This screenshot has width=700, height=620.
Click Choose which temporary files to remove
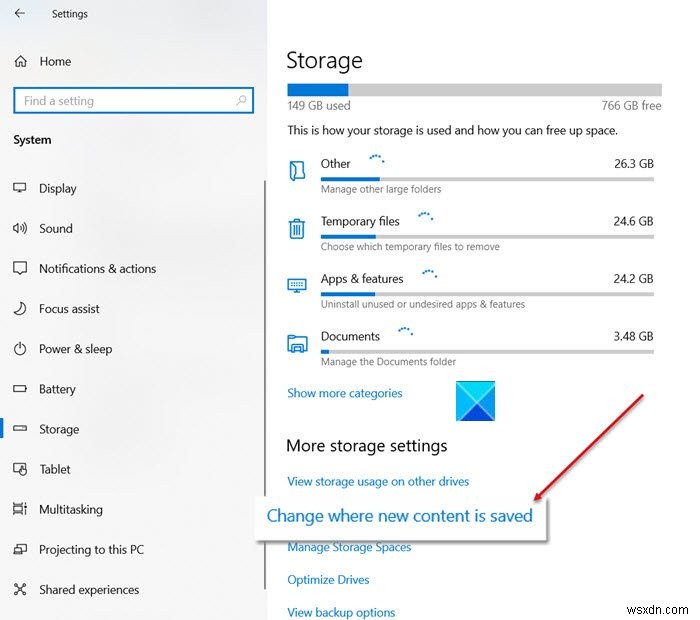coord(410,246)
